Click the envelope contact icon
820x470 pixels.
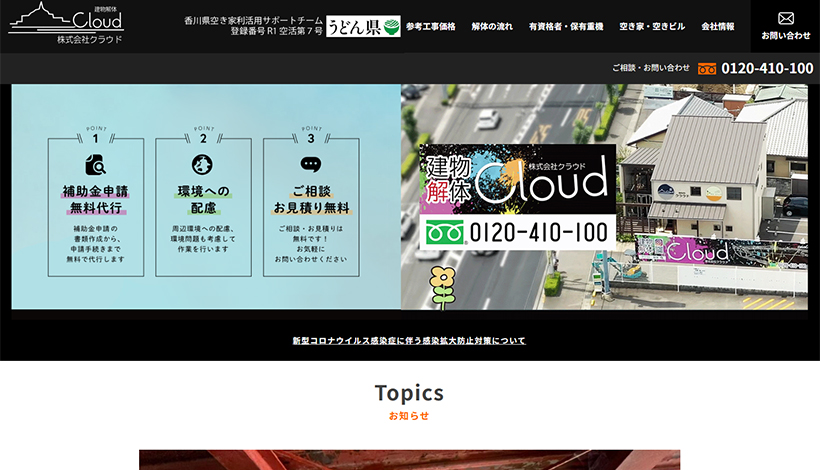coord(785,18)
